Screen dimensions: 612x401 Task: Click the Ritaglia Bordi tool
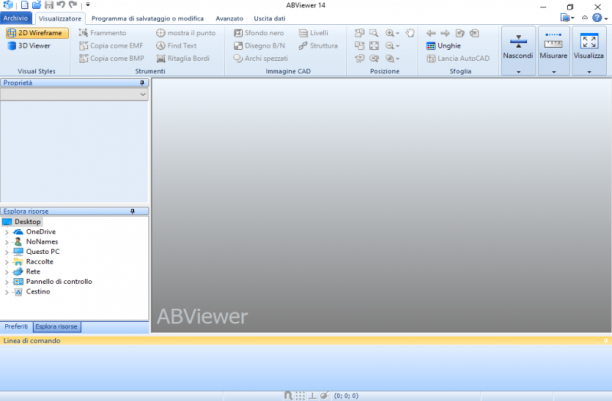pos(183,59)
